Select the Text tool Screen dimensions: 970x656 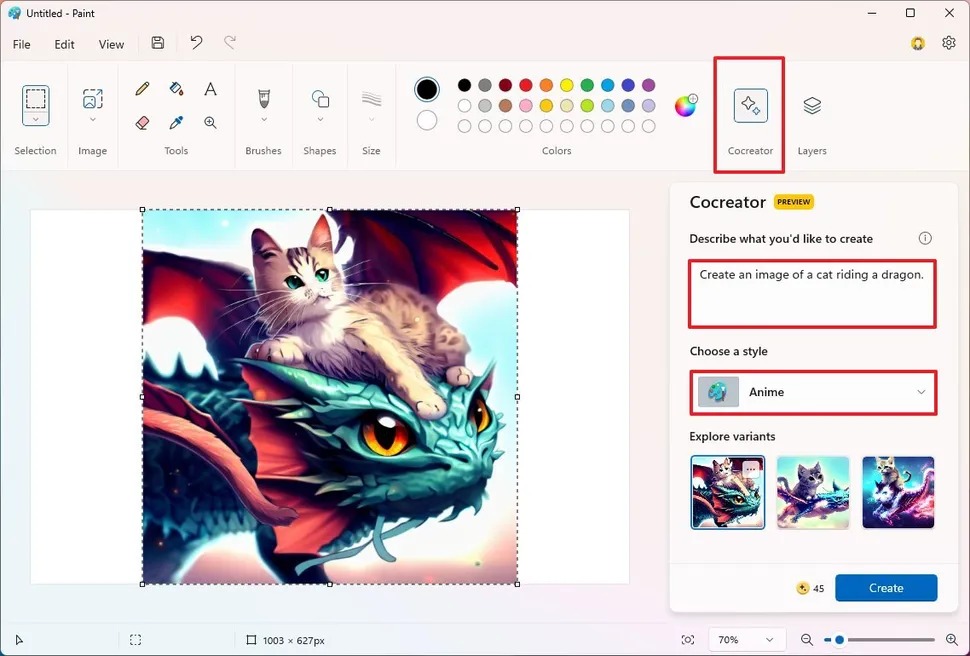210,88
